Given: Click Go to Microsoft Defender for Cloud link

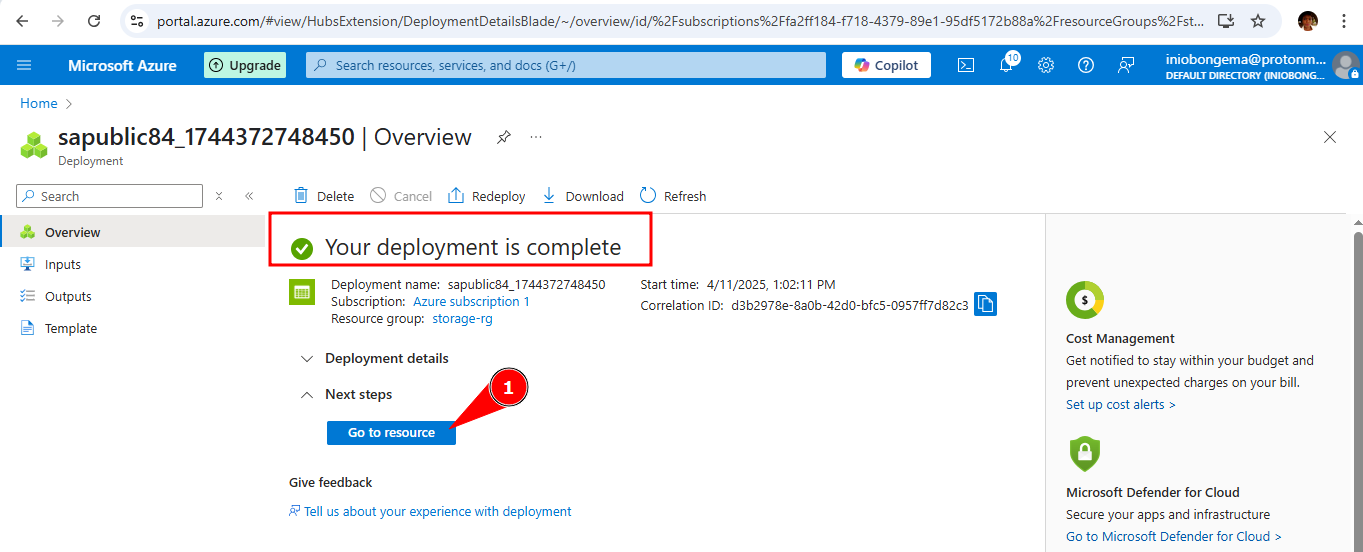Looking at the screenshot, I should point(1173,536).
